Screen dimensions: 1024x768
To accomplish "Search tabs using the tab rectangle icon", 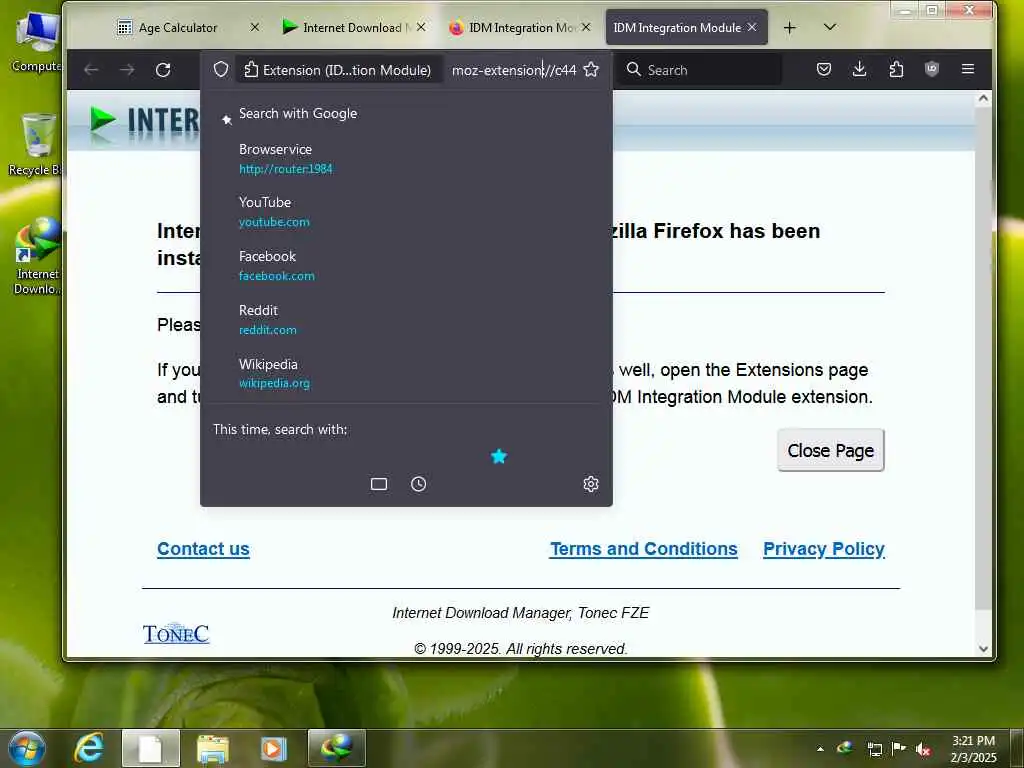I will coord(379,484).
